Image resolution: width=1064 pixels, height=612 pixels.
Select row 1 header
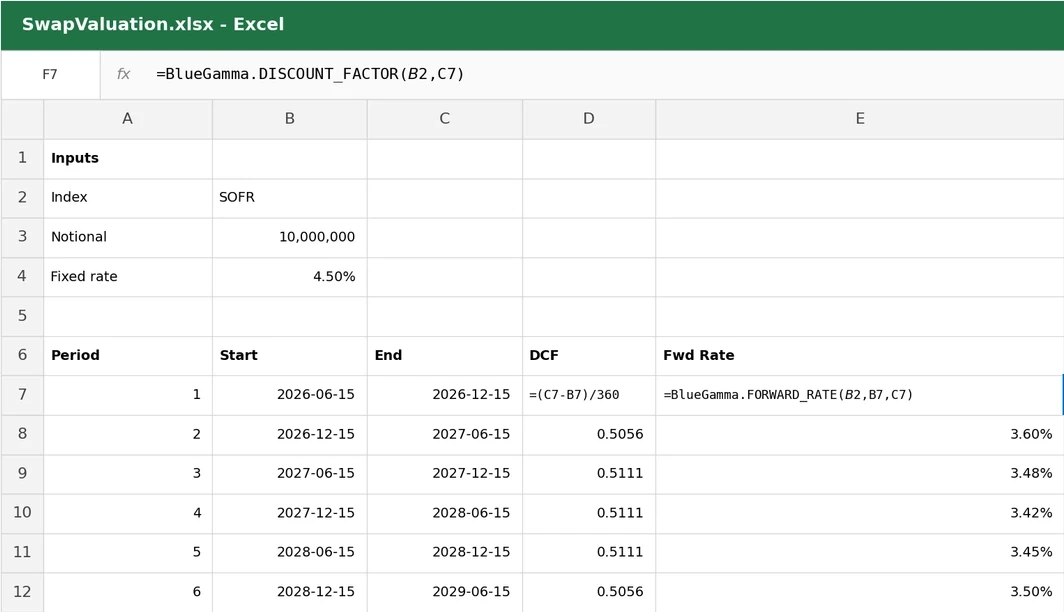click(x=22, y=159)
